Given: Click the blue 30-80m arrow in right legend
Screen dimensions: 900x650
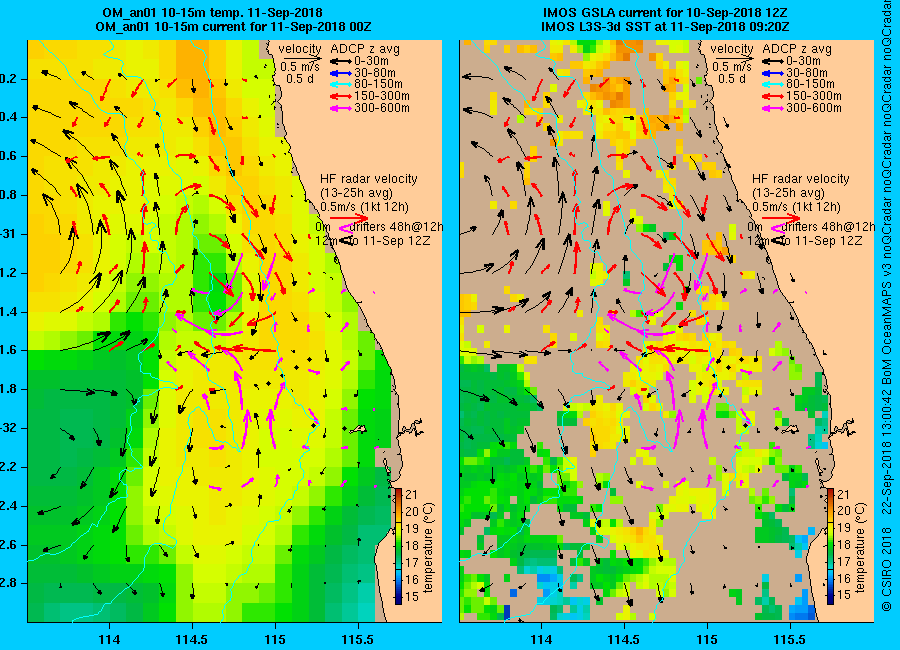Looking at the screenshot, I should click(773, 73).
